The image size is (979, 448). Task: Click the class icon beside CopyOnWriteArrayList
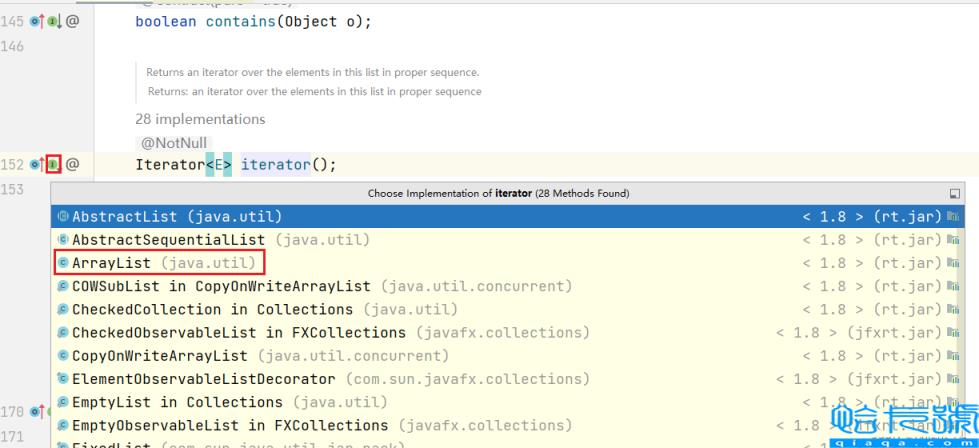click(x=62, y=356)
